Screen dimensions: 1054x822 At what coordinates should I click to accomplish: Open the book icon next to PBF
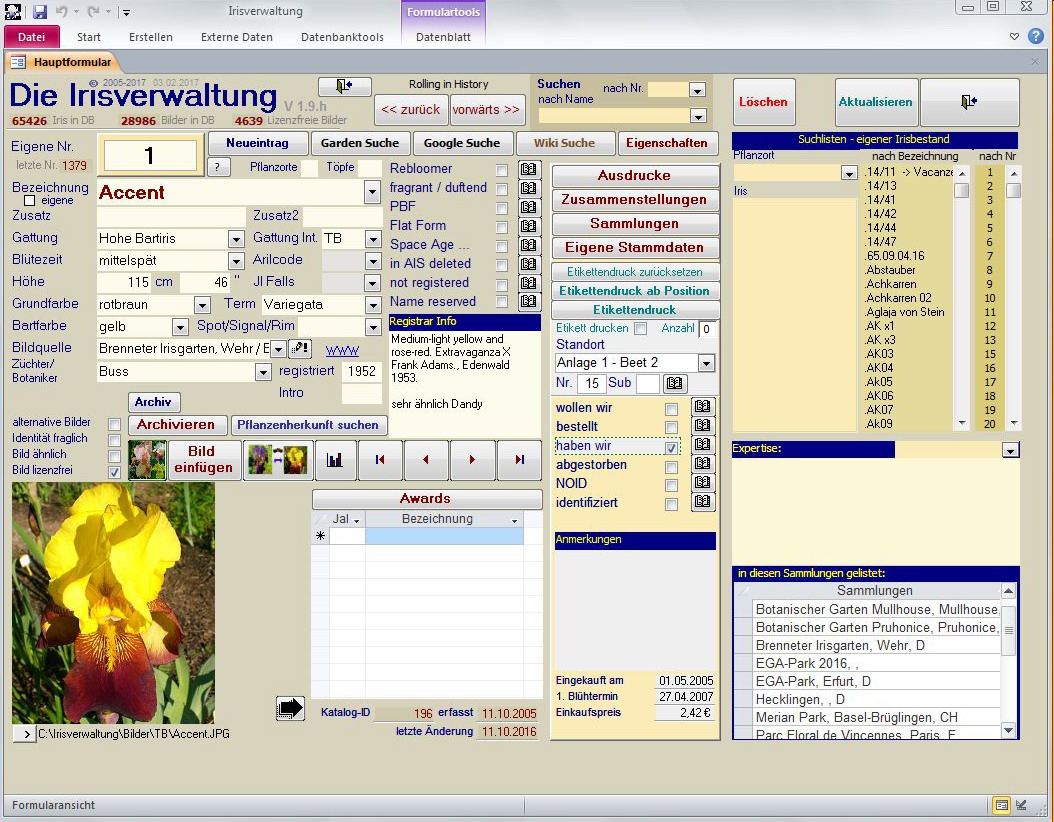click(528, 206)
